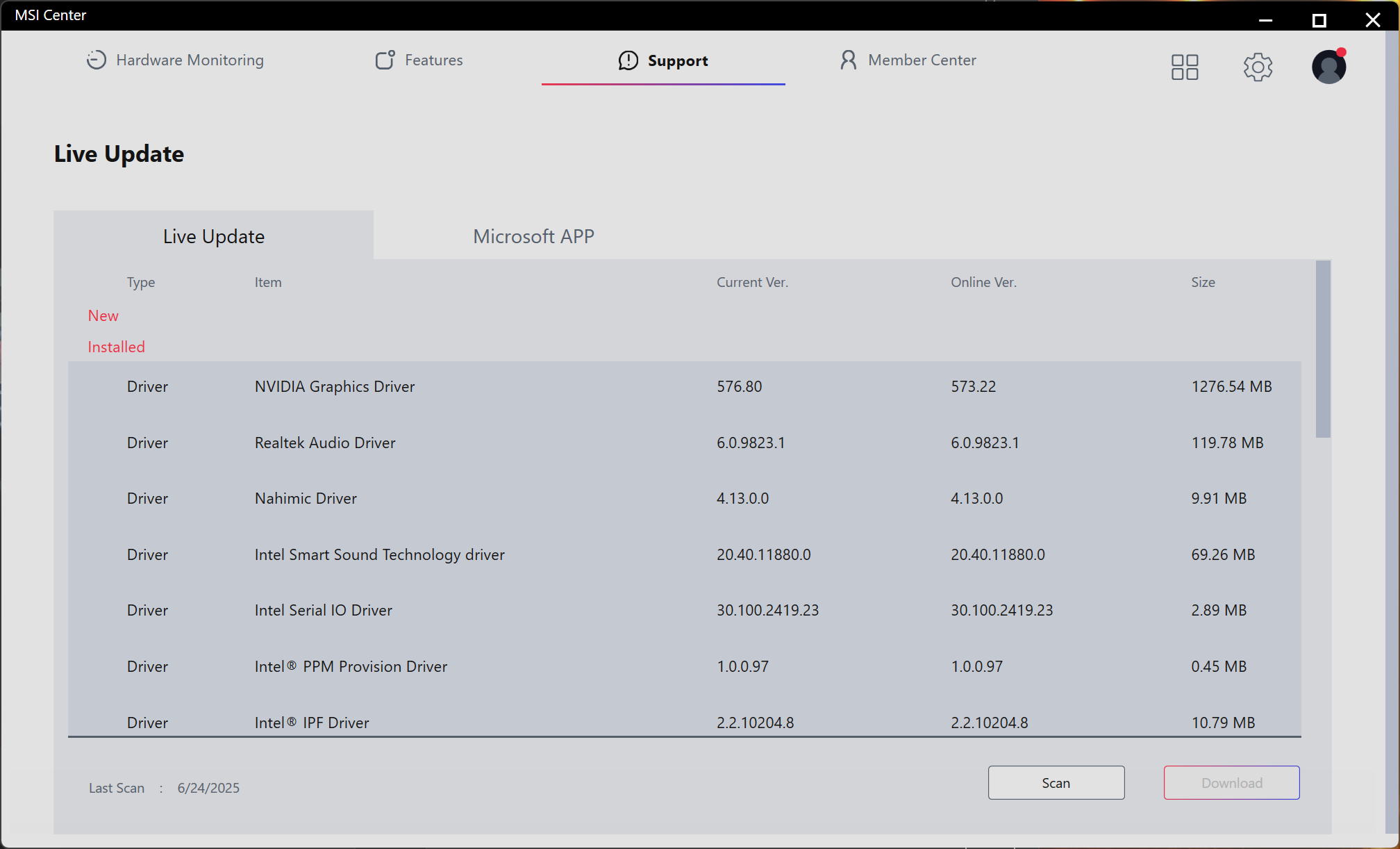Screen dimensions: 1400x849
Task: Switch to the Microsoft APP tab
Action: pyautogui.click(x=533, y=236)
